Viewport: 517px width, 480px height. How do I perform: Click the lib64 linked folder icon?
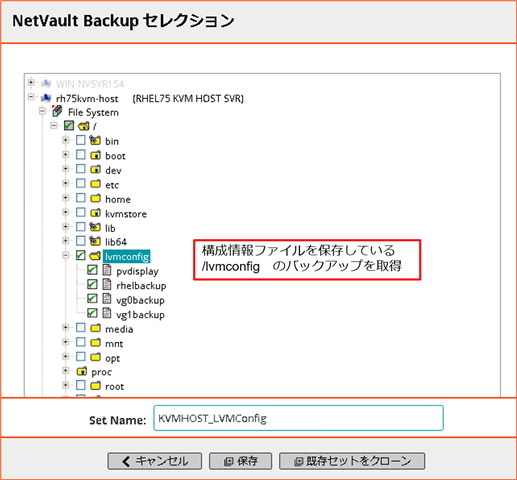coord(95,241)
